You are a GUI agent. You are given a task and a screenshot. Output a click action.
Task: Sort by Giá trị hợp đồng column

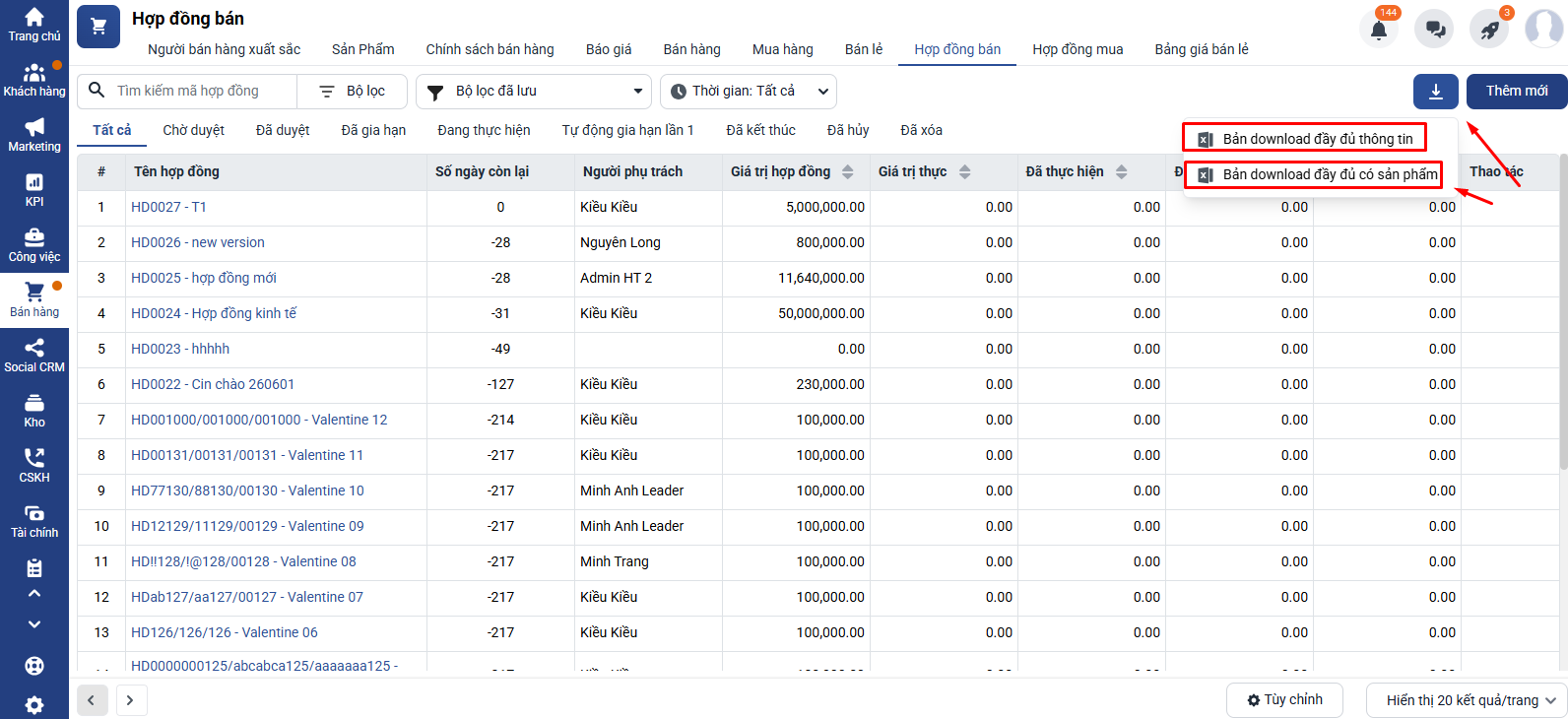coord(847,172)
